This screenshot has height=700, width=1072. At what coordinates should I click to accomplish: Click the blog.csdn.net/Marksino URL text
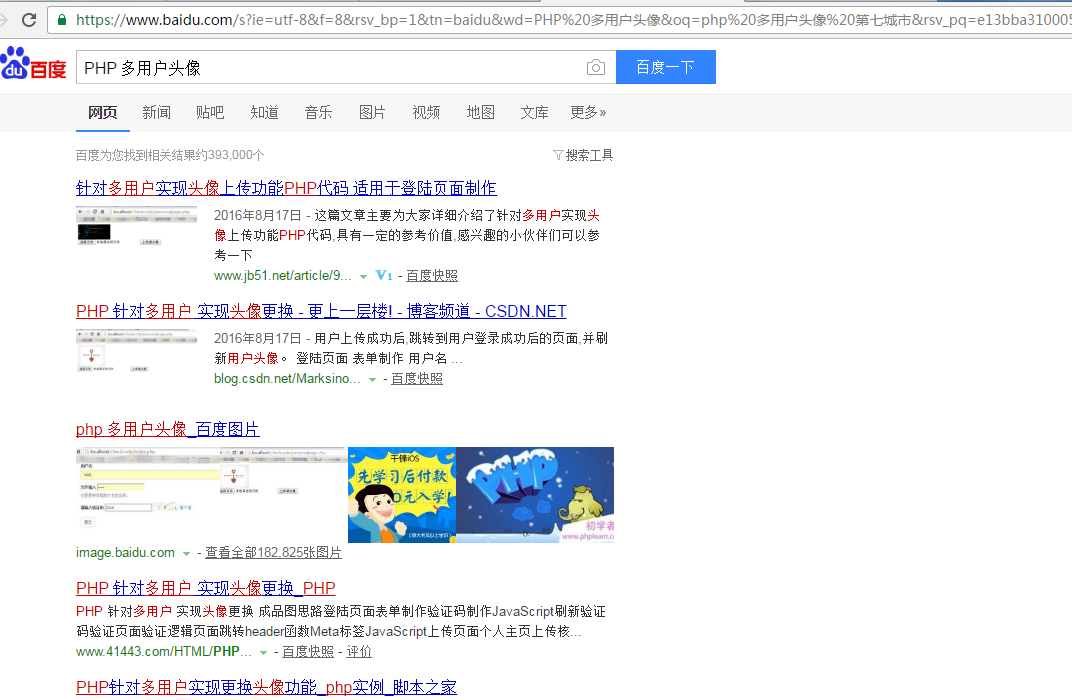point(286,379)
